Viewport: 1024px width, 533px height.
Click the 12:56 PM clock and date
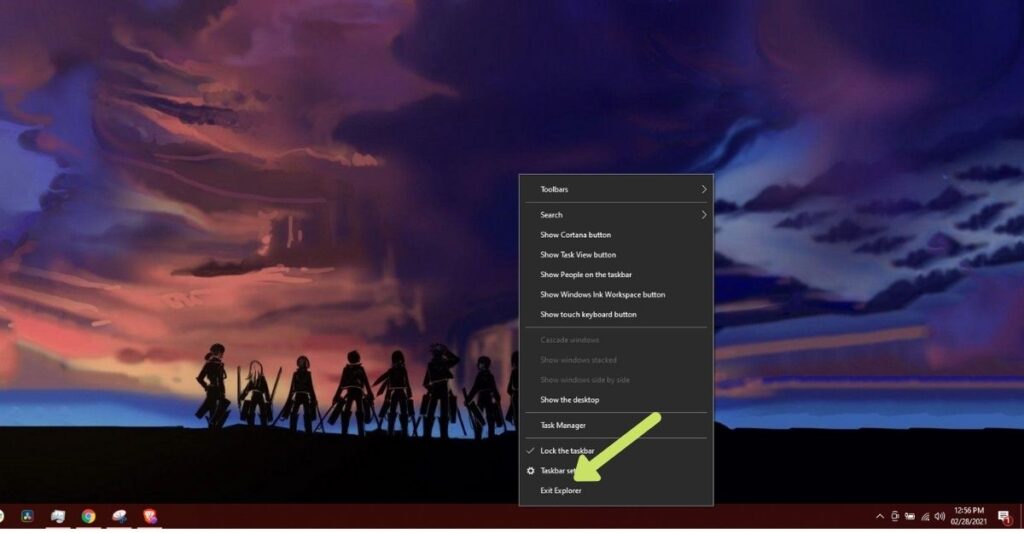pos(968,516)
